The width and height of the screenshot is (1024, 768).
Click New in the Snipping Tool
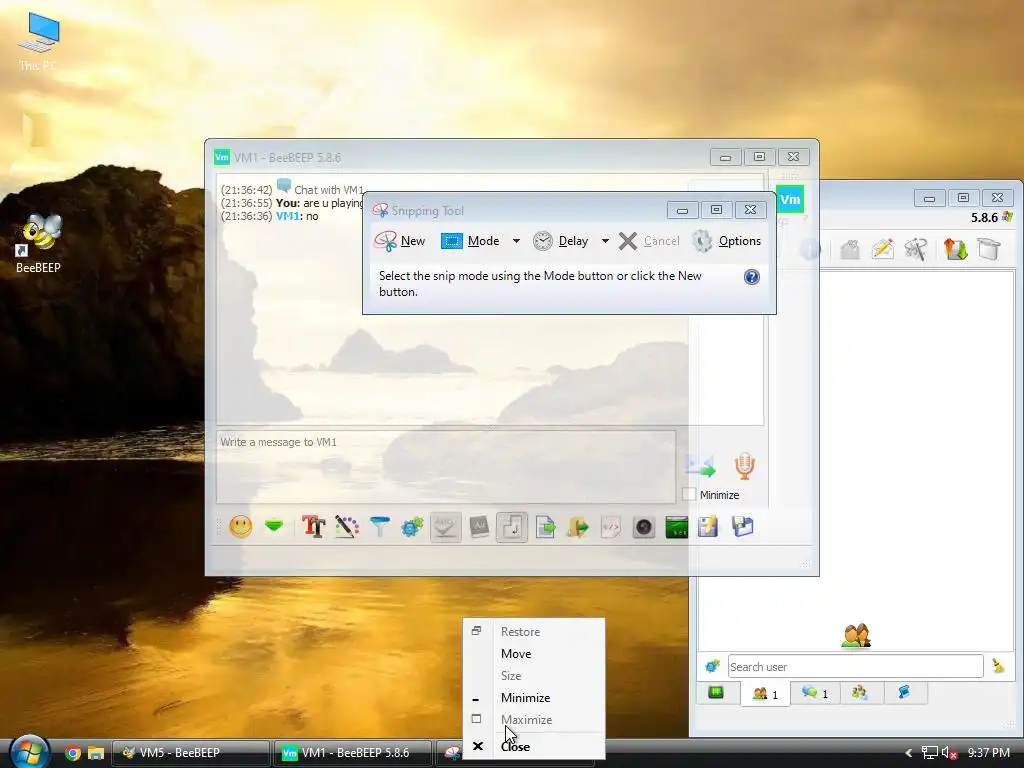400,241
